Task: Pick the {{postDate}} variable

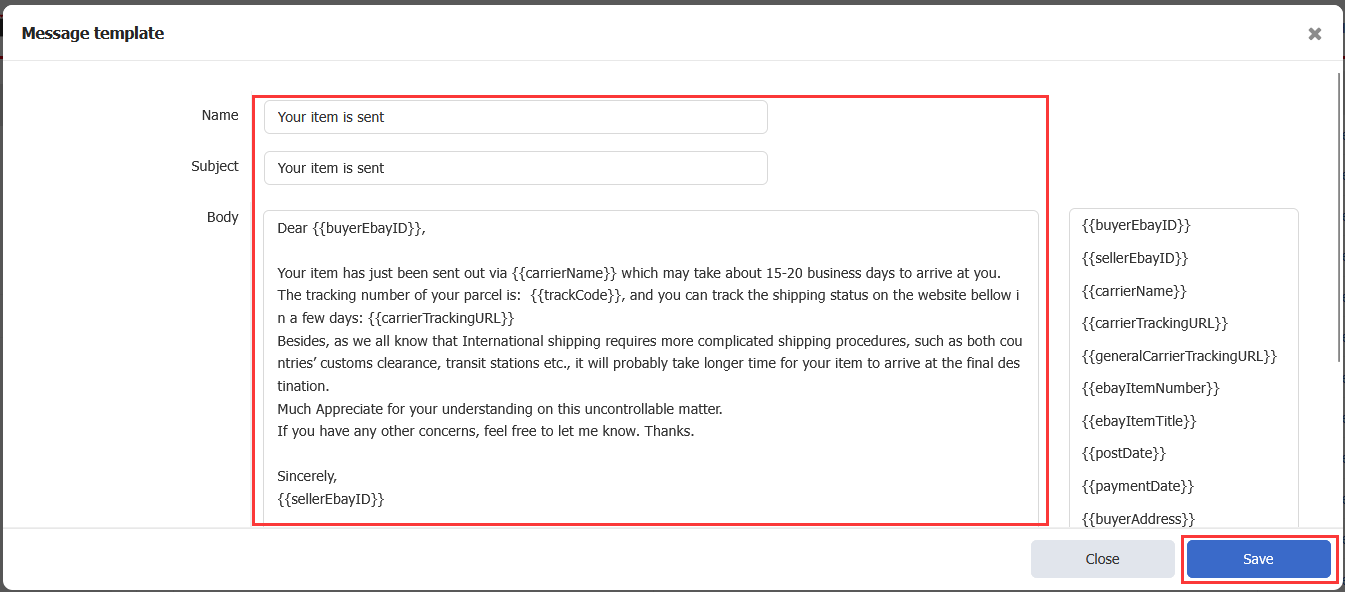Action: (1124, 453)
